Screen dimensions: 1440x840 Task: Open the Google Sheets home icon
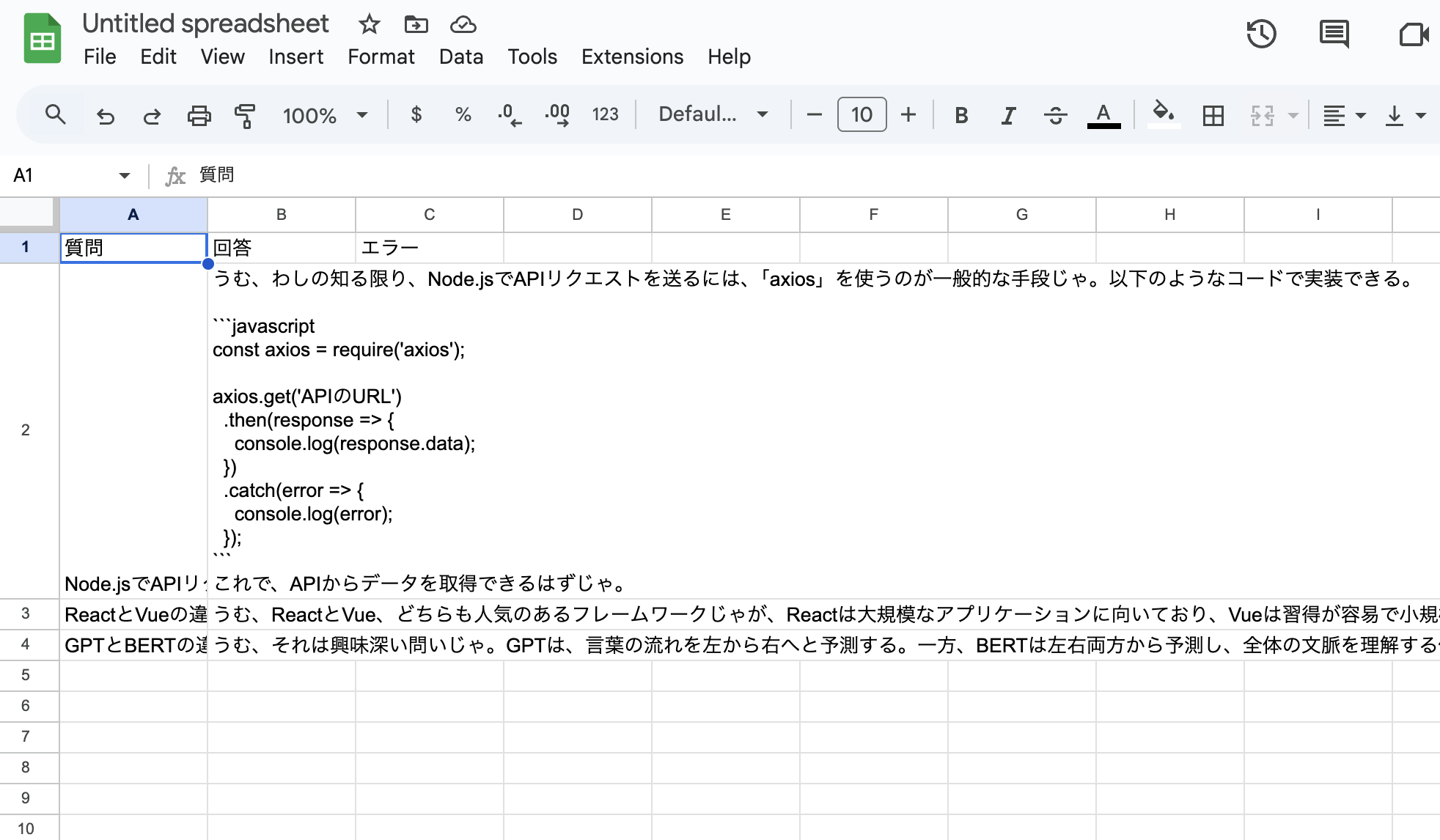pyautogui.click(x=42, y=39)
